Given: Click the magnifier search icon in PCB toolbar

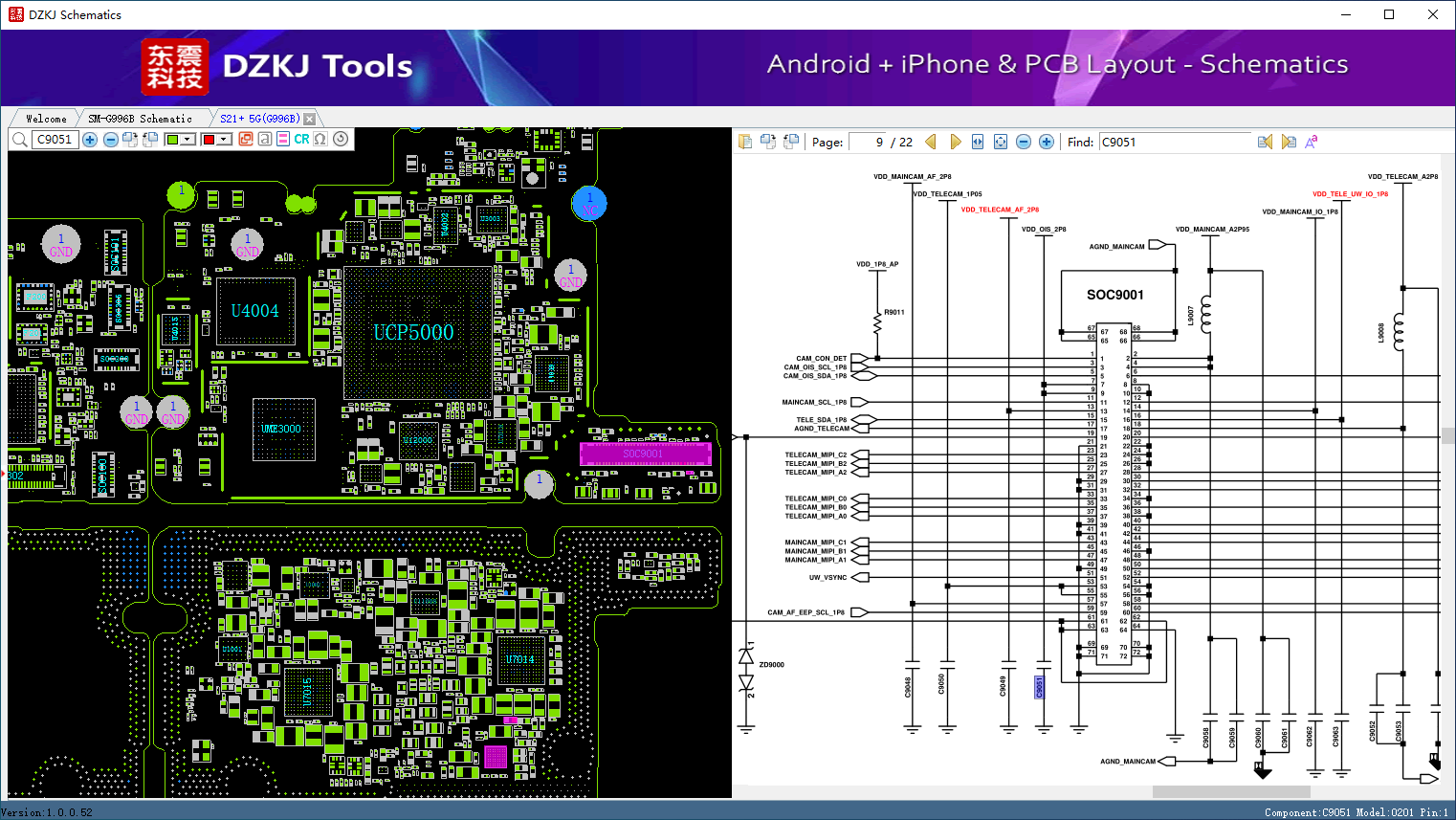Looking at the screenshot, I should point(19,140).
